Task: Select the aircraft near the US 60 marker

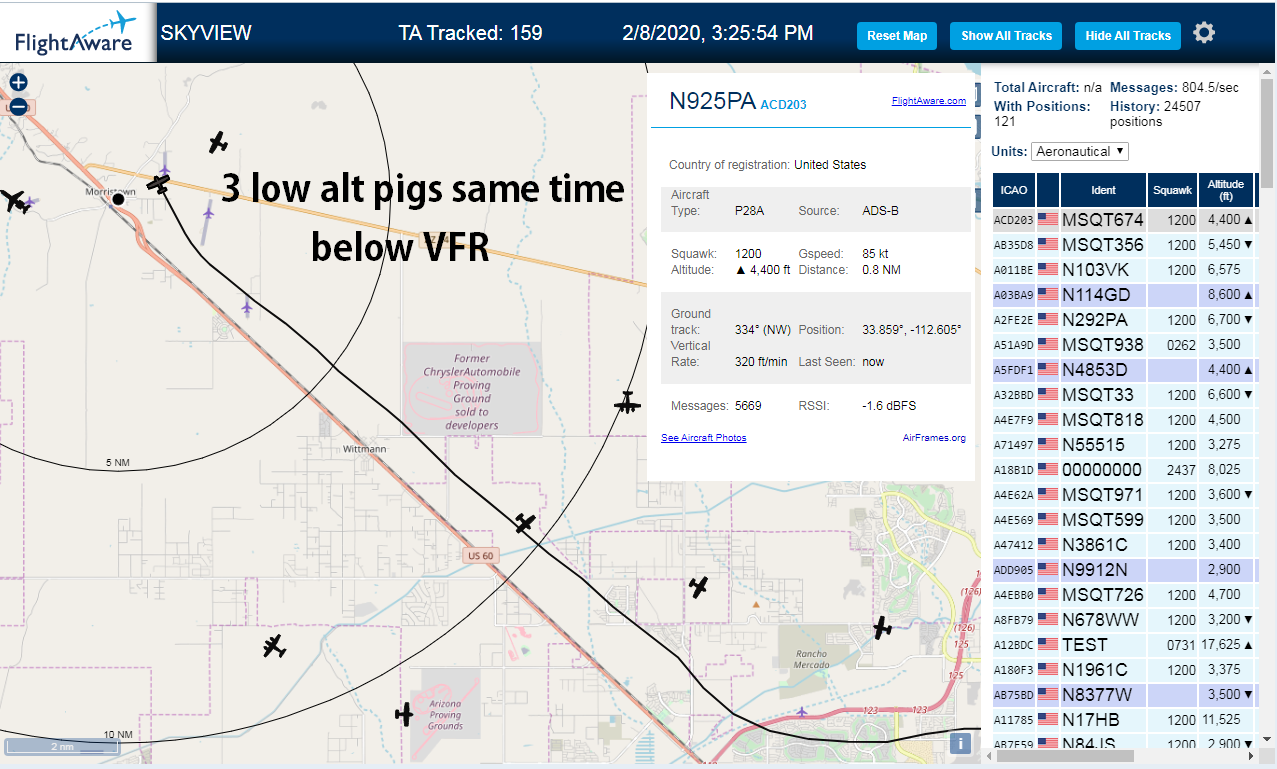Action: [525, 522]
